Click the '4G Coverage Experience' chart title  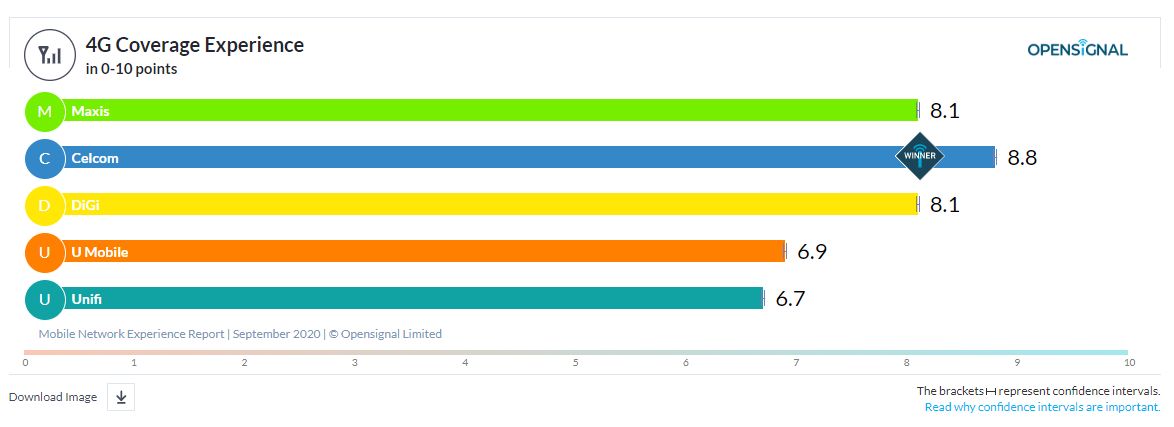coord(195,45)
